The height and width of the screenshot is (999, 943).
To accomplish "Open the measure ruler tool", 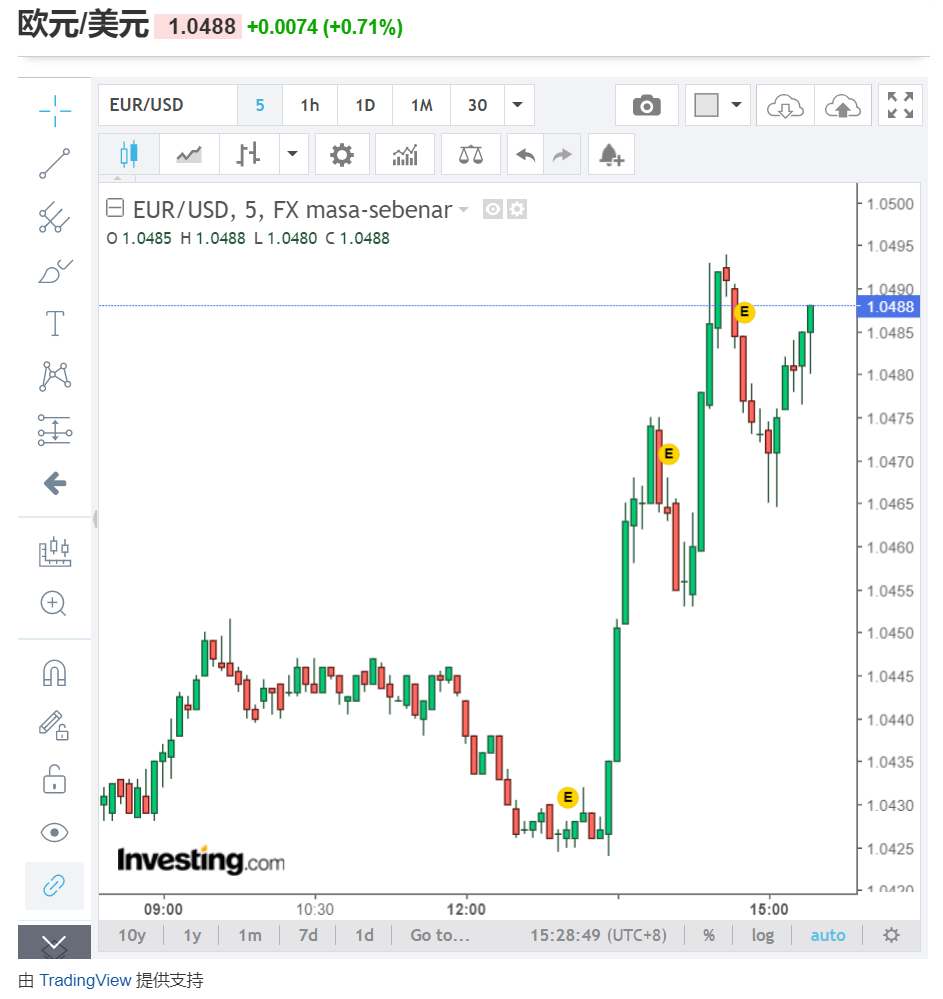I will tap(55, 552).
